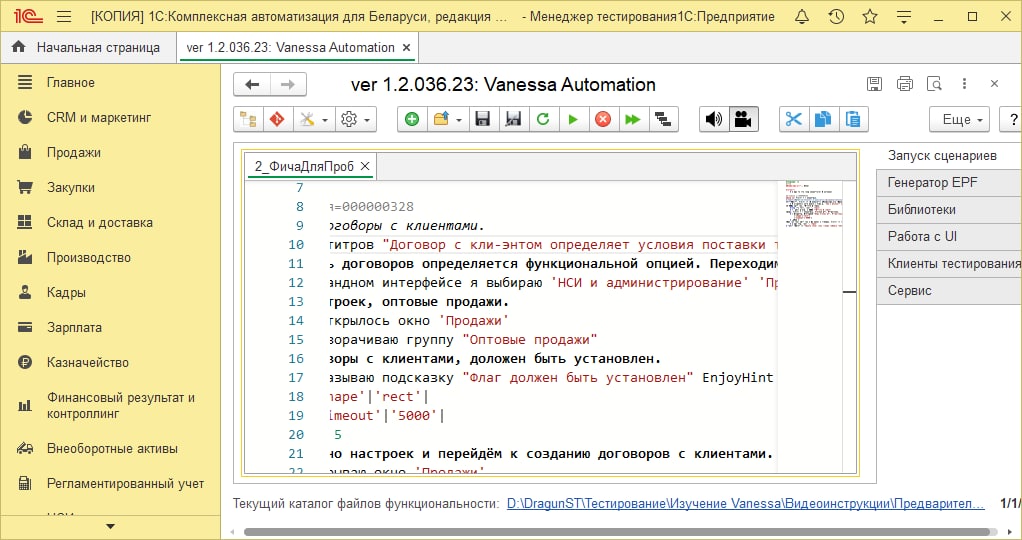Click the question mark help button
The height and width of the screenshot is (540, 1022).
pyautogui.click(x=1012, y=119)
